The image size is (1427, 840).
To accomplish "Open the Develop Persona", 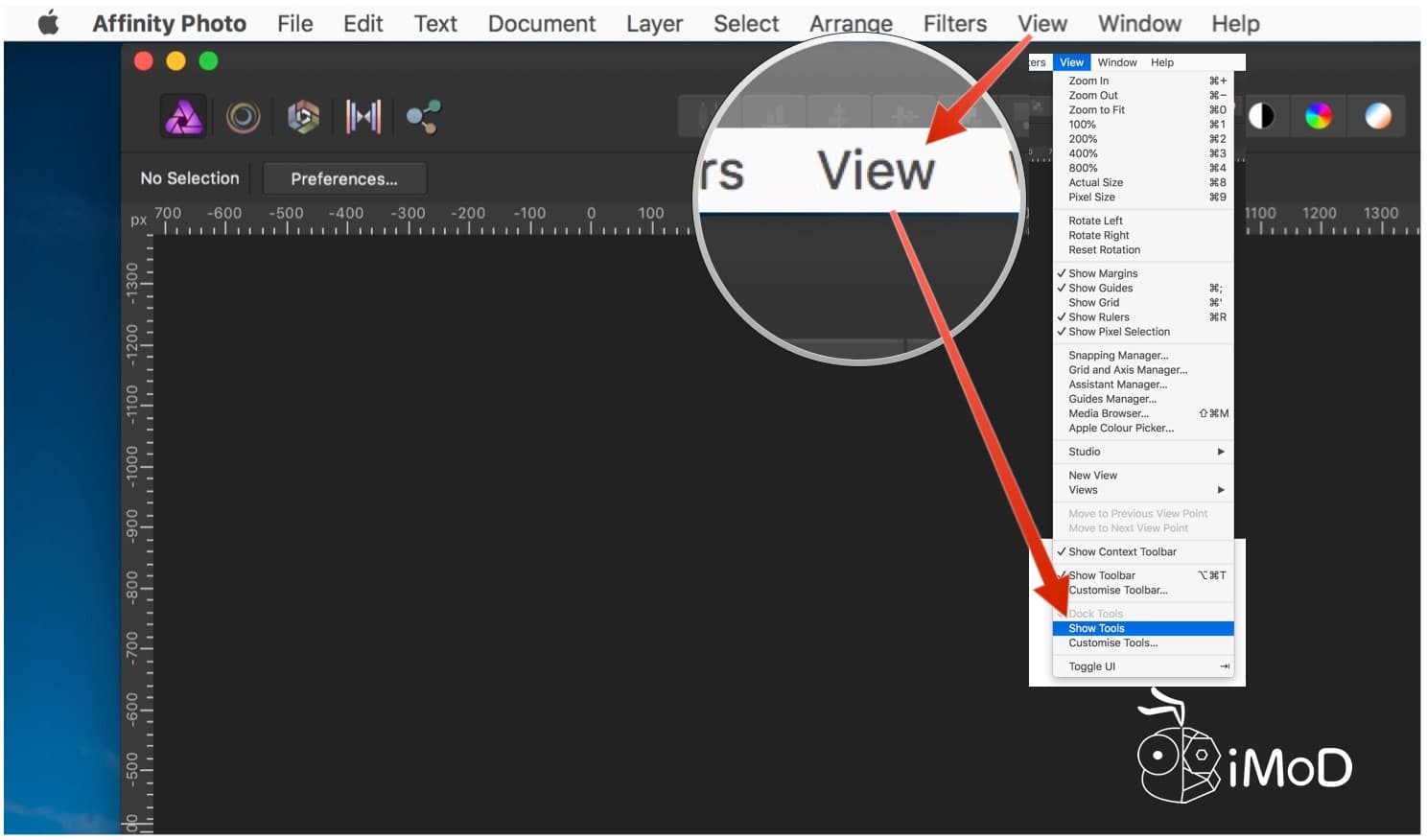I will click(x=303, y=115).
